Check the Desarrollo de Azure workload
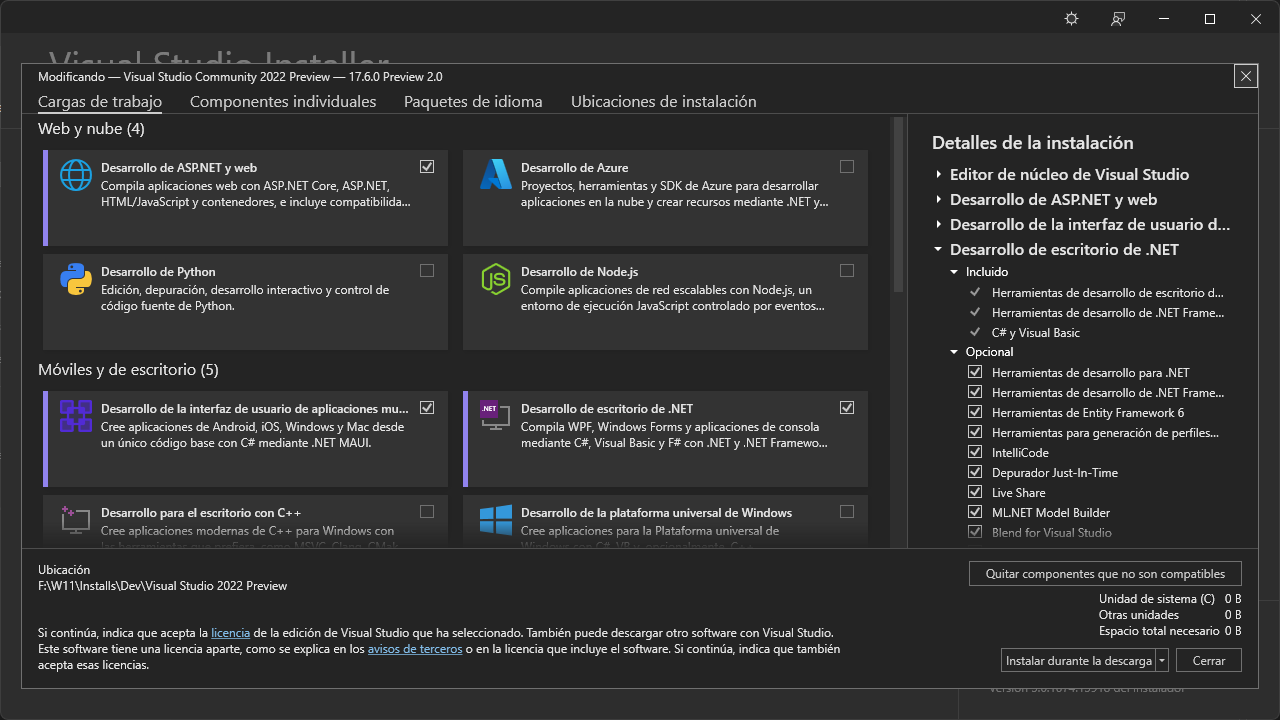Viewport: 1280px width, 720px height. pyautogui.click(x=847, y=166)
